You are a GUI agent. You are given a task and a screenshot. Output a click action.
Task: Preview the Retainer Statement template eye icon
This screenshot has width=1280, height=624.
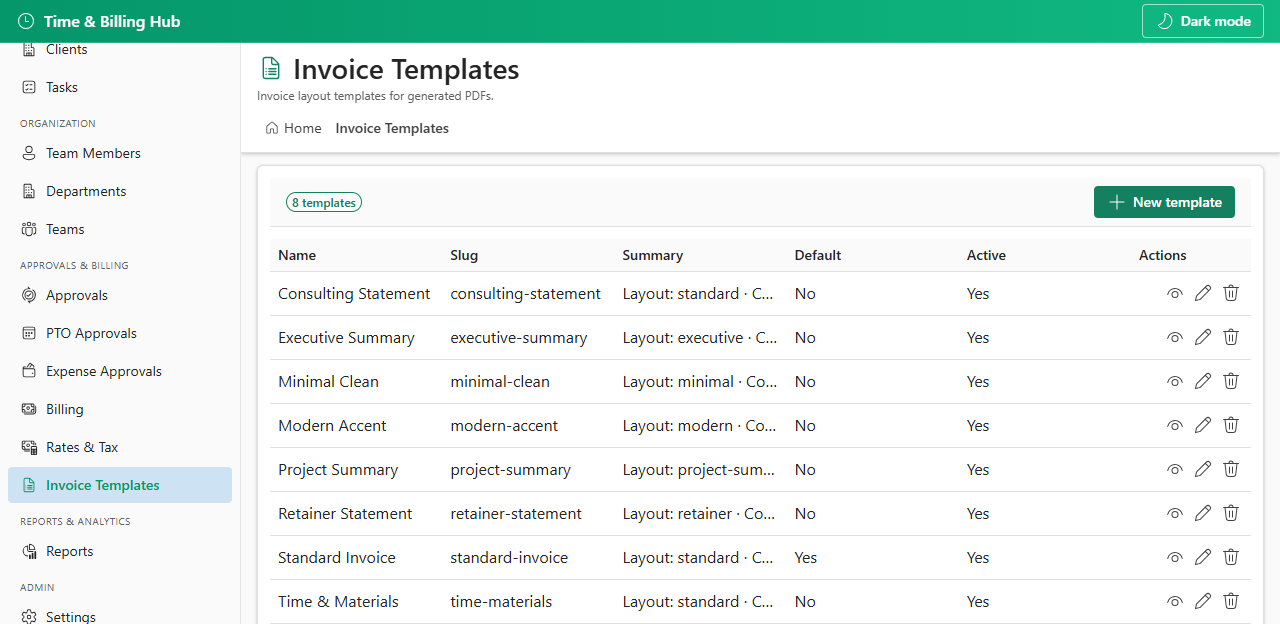1175,514
